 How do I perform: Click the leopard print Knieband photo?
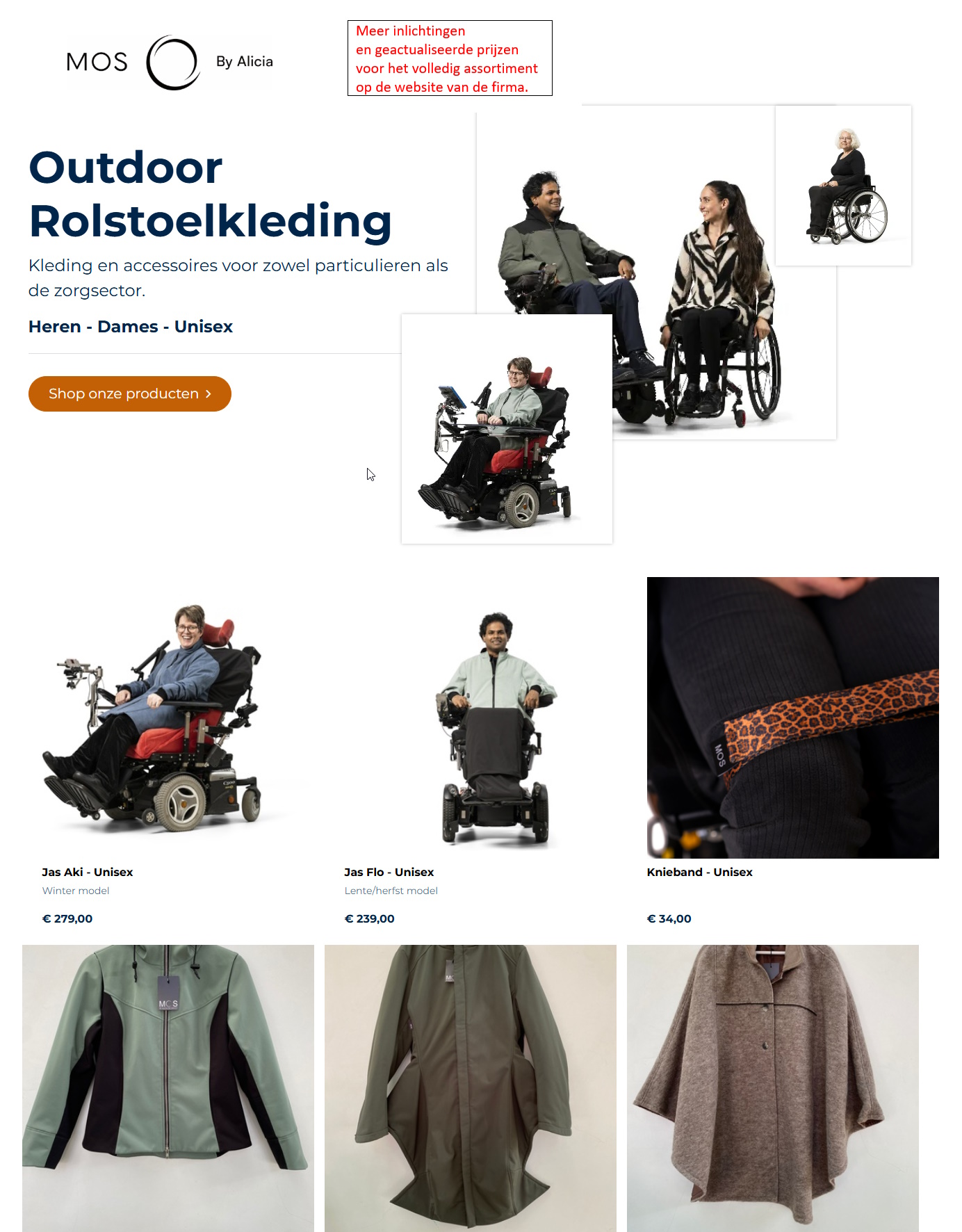[793, 718]
